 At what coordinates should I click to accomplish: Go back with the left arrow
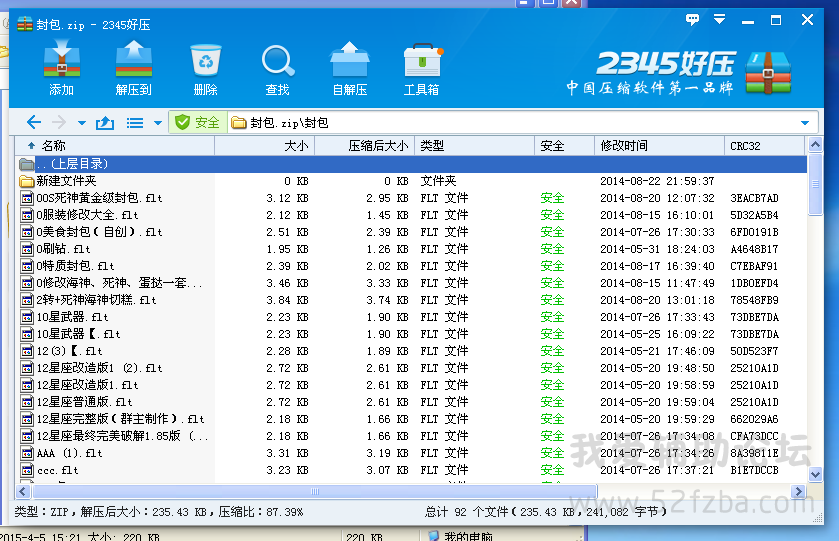(34, 123)
